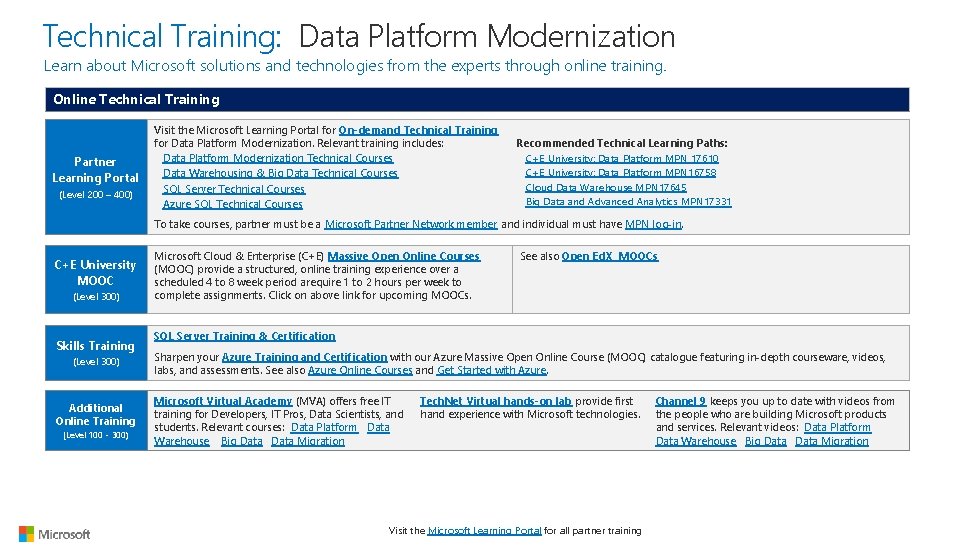Open the Microsoft Virtual Academy link
This screenshot has width=979, height=551.
[x=223, y=401]
